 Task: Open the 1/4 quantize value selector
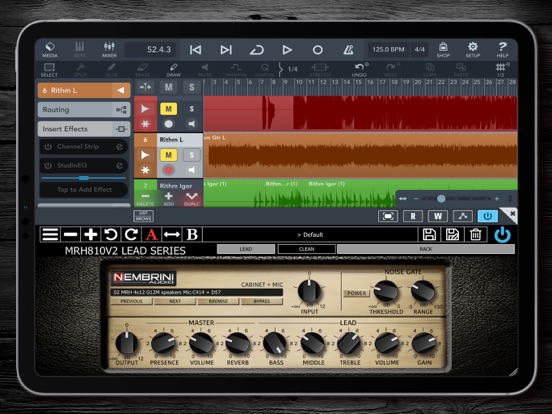(293, 69)
